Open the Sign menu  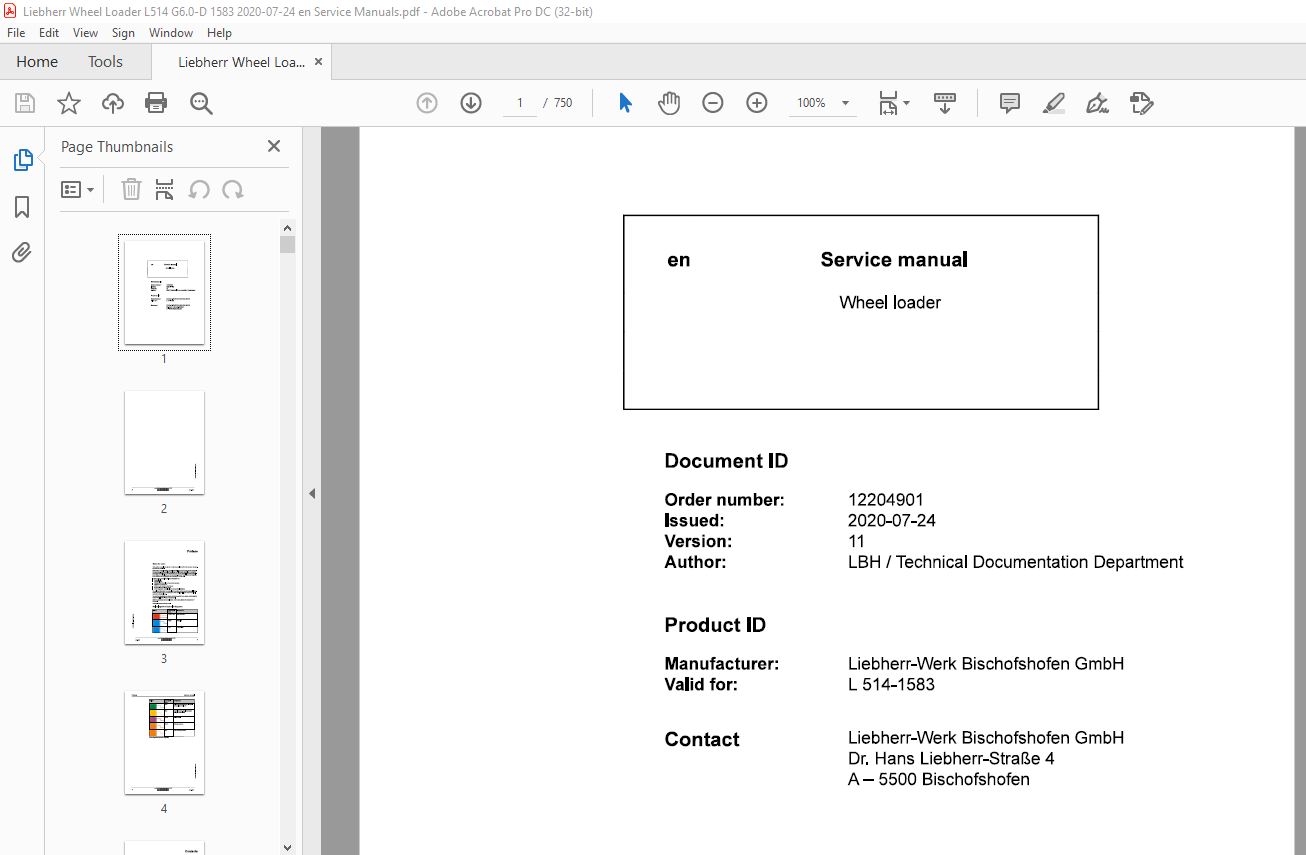pyautogui.click(x=123, y=33)
